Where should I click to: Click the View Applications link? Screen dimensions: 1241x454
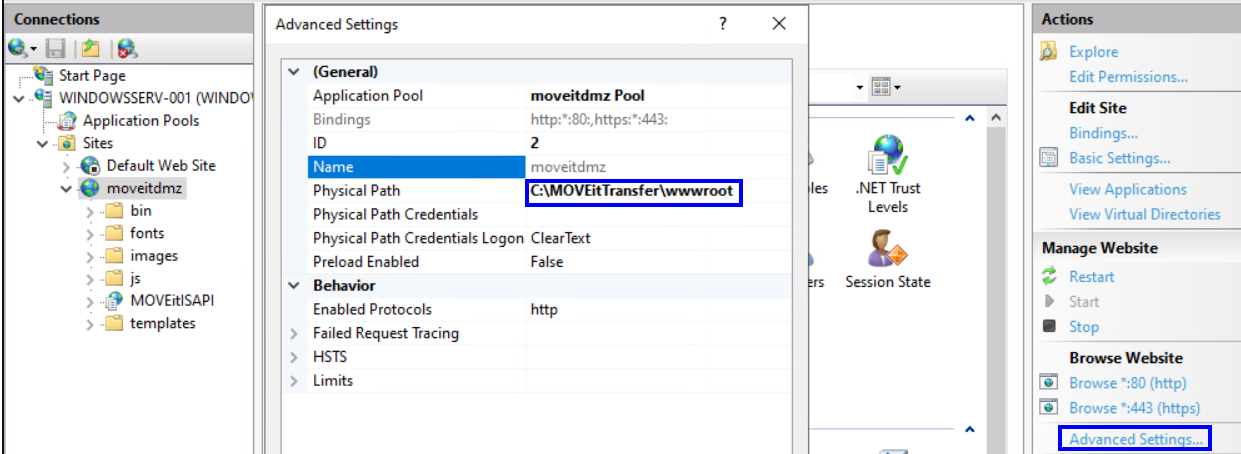click(x=1128, y=189)
